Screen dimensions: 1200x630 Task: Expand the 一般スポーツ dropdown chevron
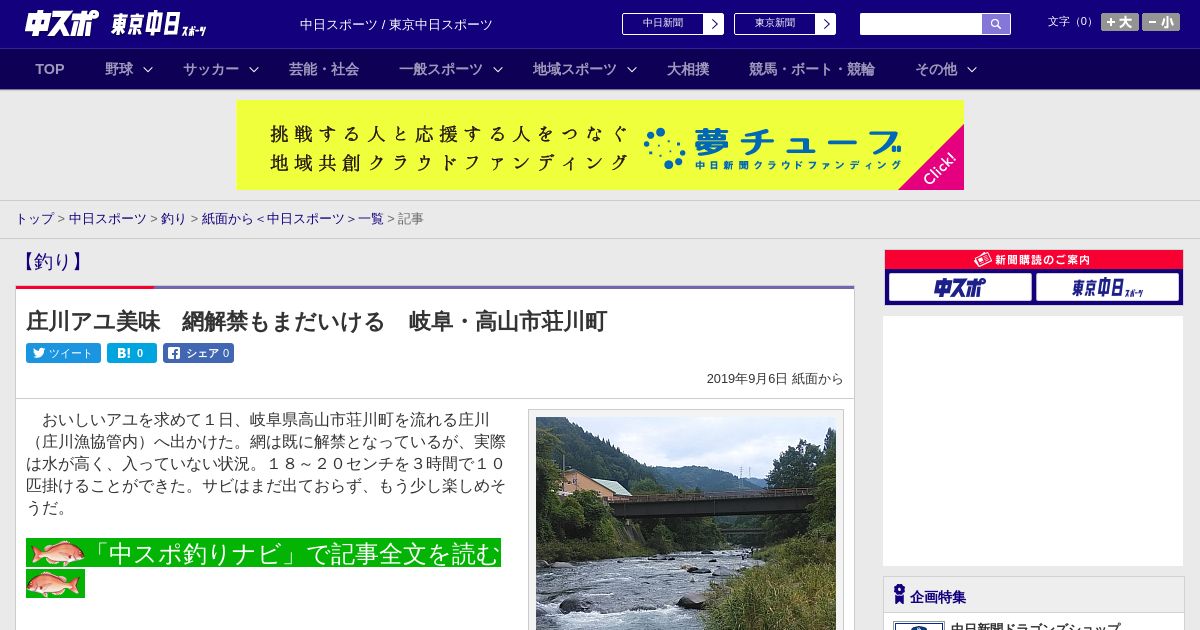(498, 70)
